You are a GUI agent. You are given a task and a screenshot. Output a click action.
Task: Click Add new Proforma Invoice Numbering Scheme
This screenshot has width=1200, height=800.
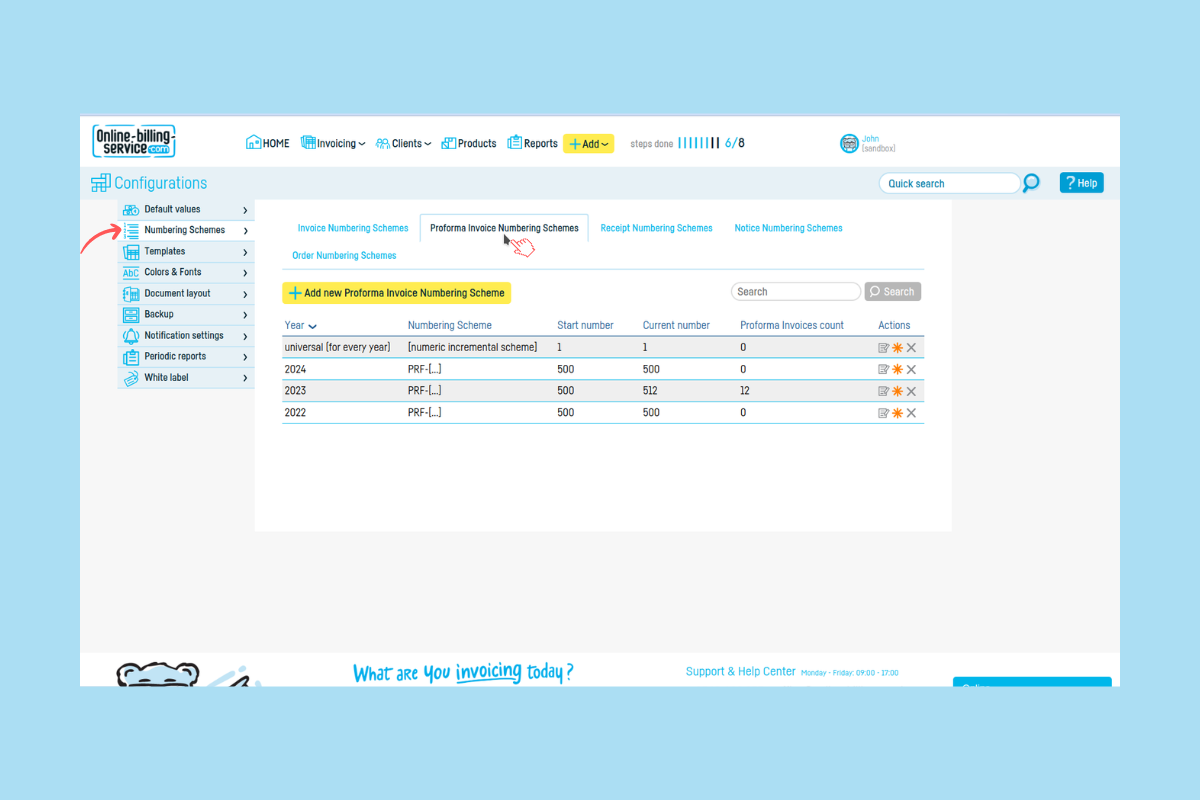pos(396,292)
